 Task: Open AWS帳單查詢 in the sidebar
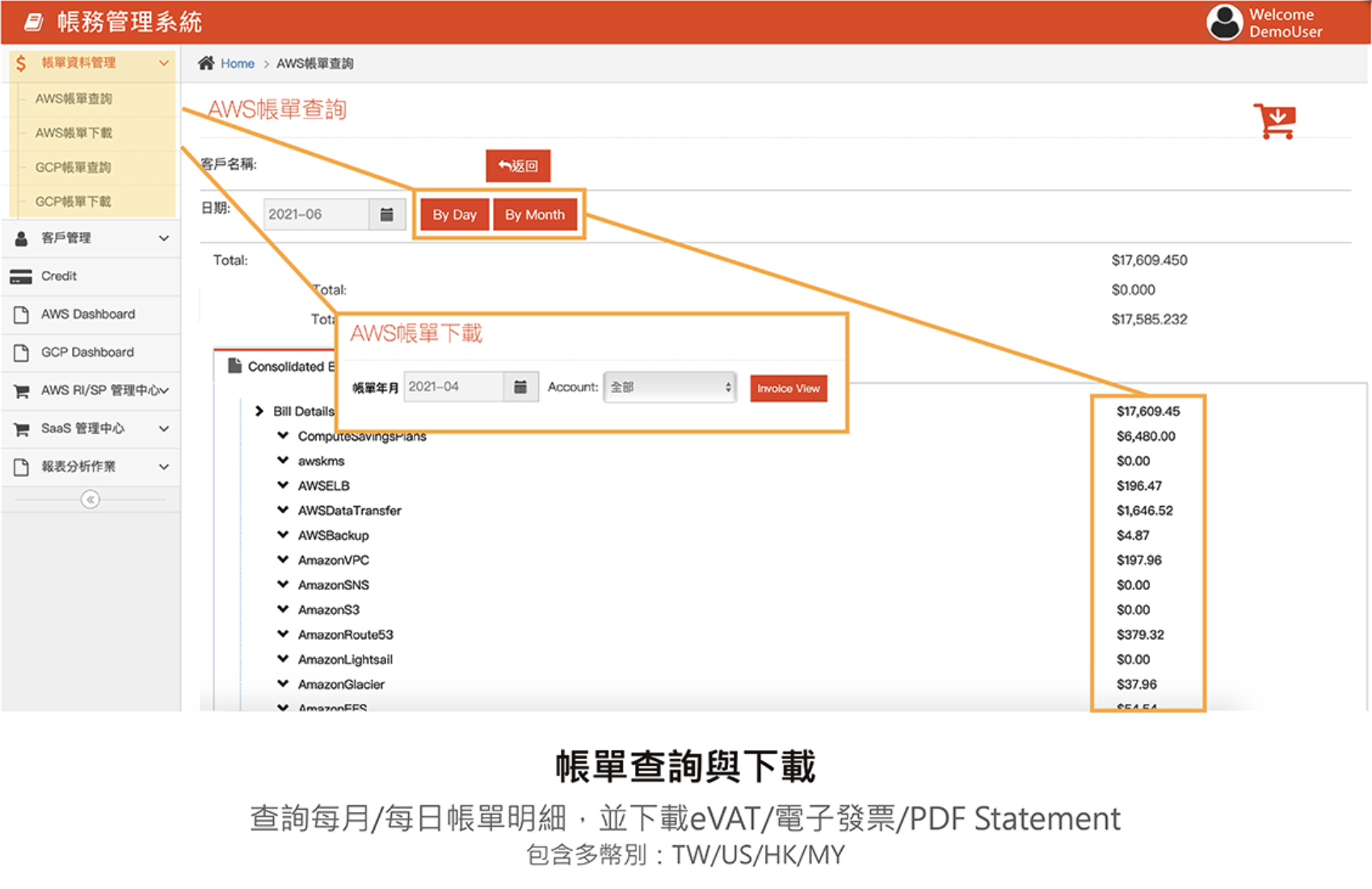(x=74, y=99)
